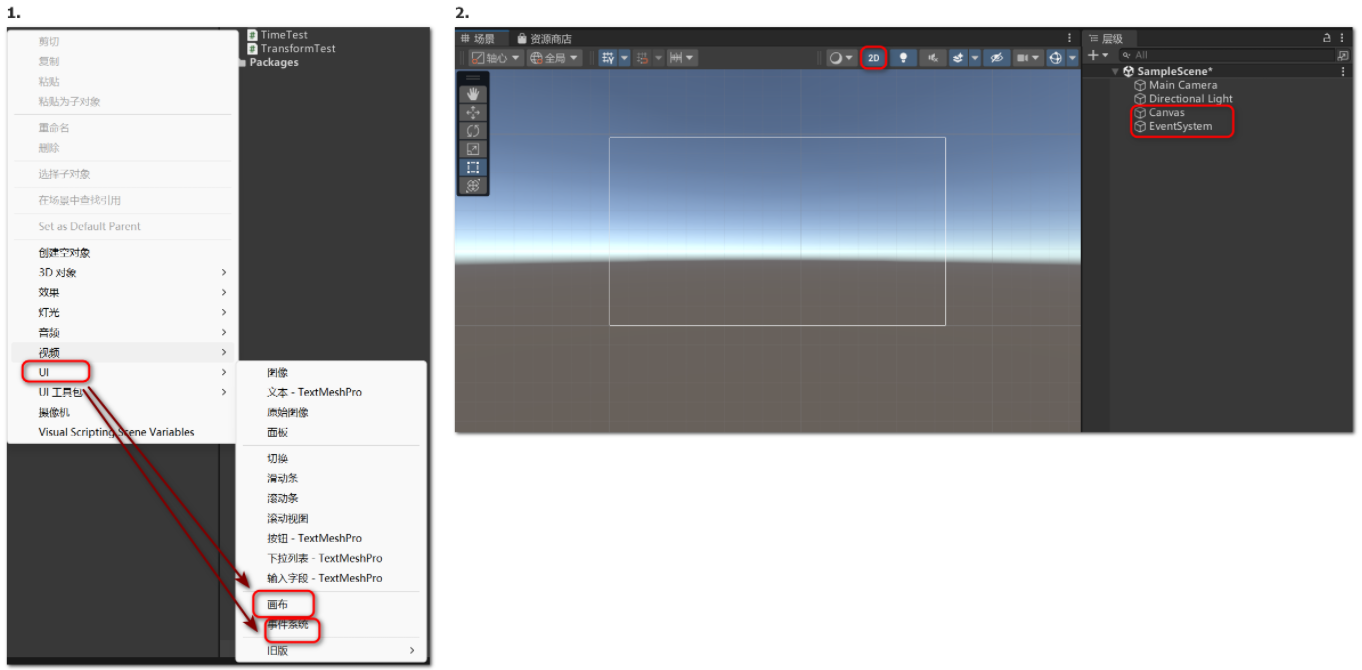Collapse the SampleScene tree node

1115,71
